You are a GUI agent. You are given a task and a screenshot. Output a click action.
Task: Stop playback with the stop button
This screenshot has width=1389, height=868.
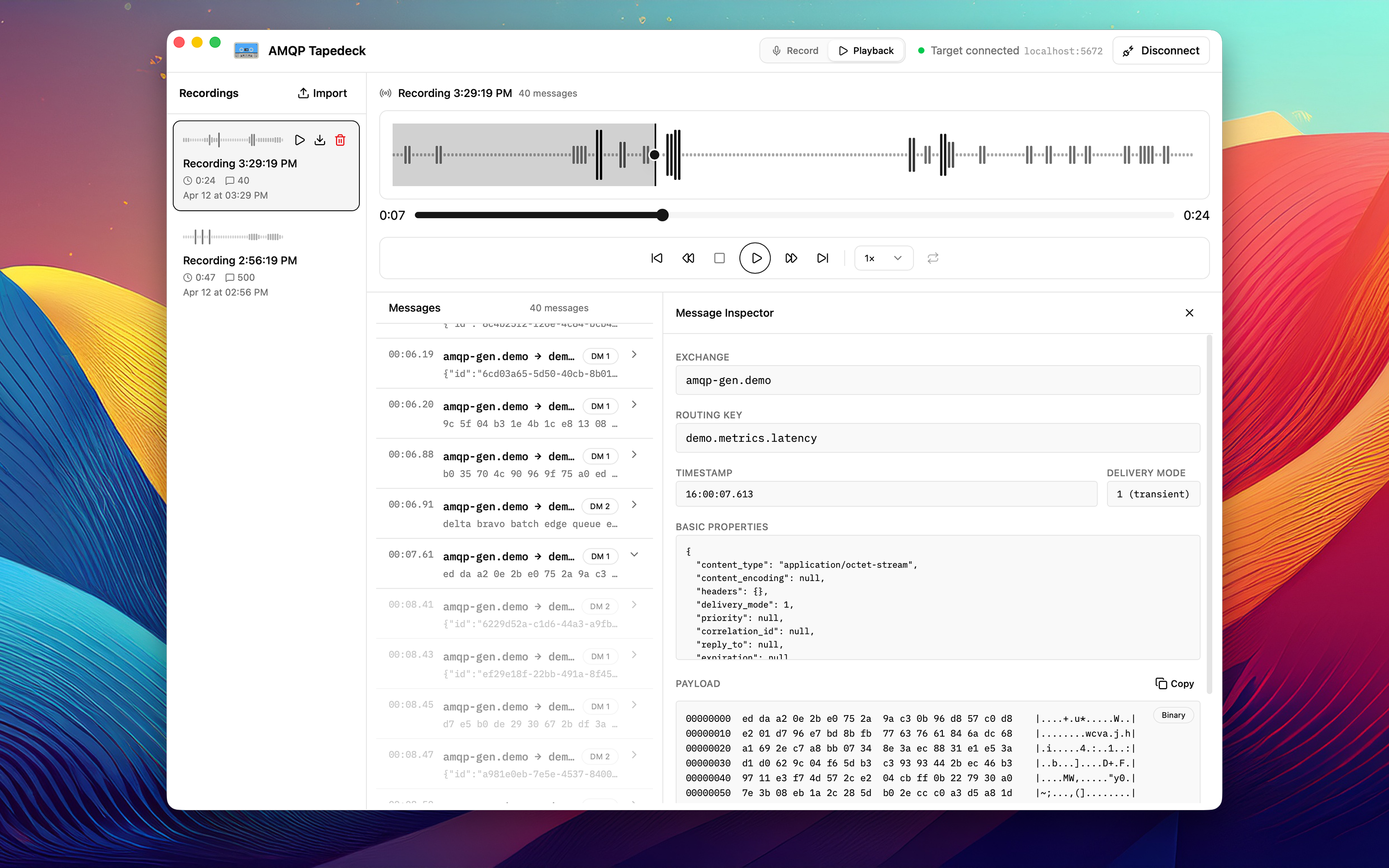718,258
